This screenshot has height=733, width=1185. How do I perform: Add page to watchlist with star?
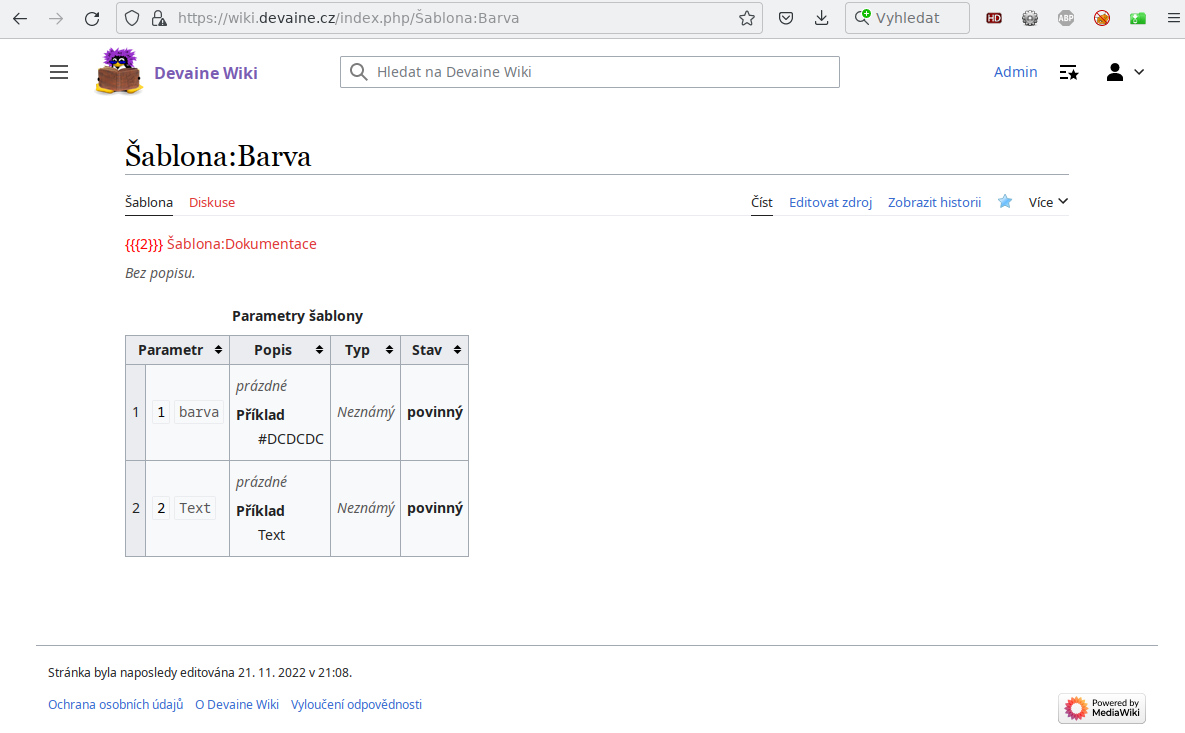tap(1005, 202)
